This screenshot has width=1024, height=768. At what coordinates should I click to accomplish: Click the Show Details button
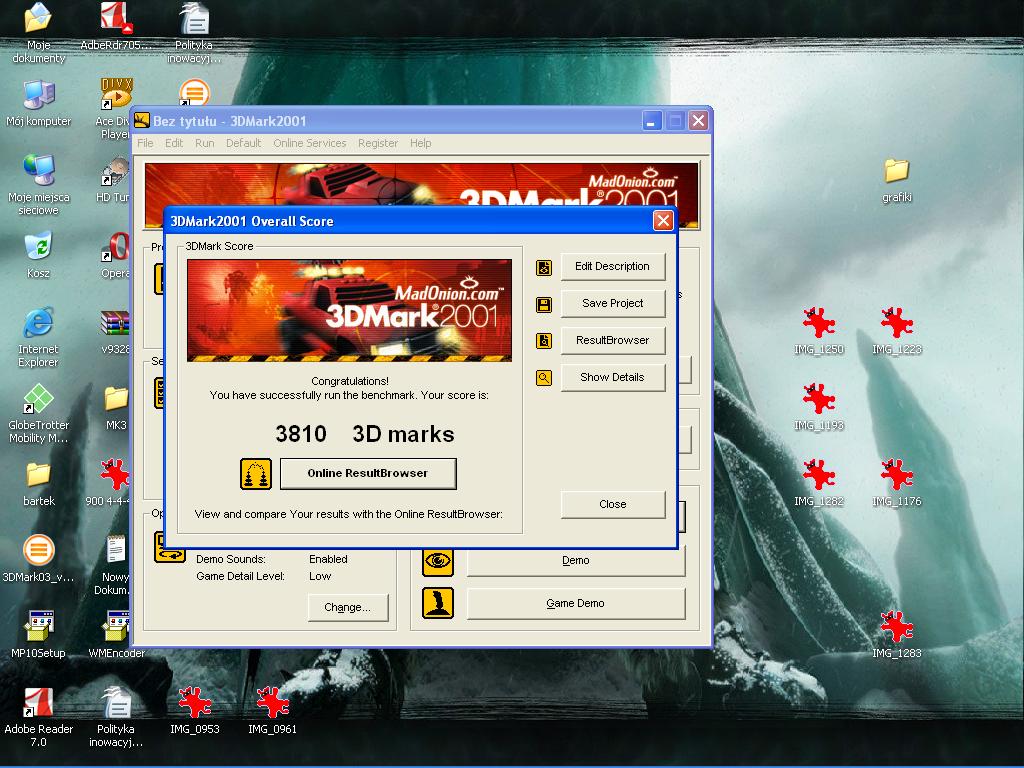[x=613, y=377]
